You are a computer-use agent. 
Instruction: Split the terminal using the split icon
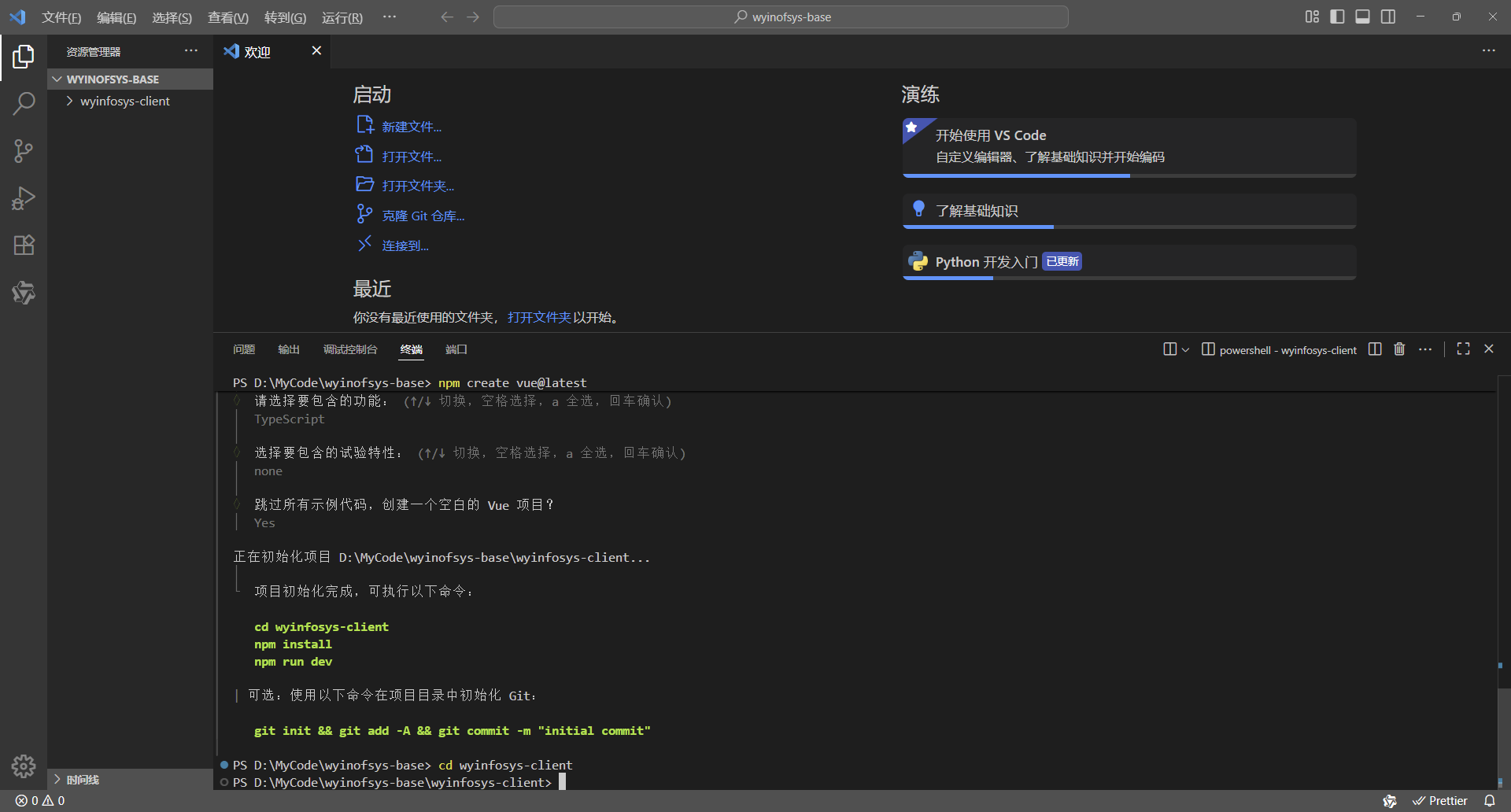[1374, 349]
